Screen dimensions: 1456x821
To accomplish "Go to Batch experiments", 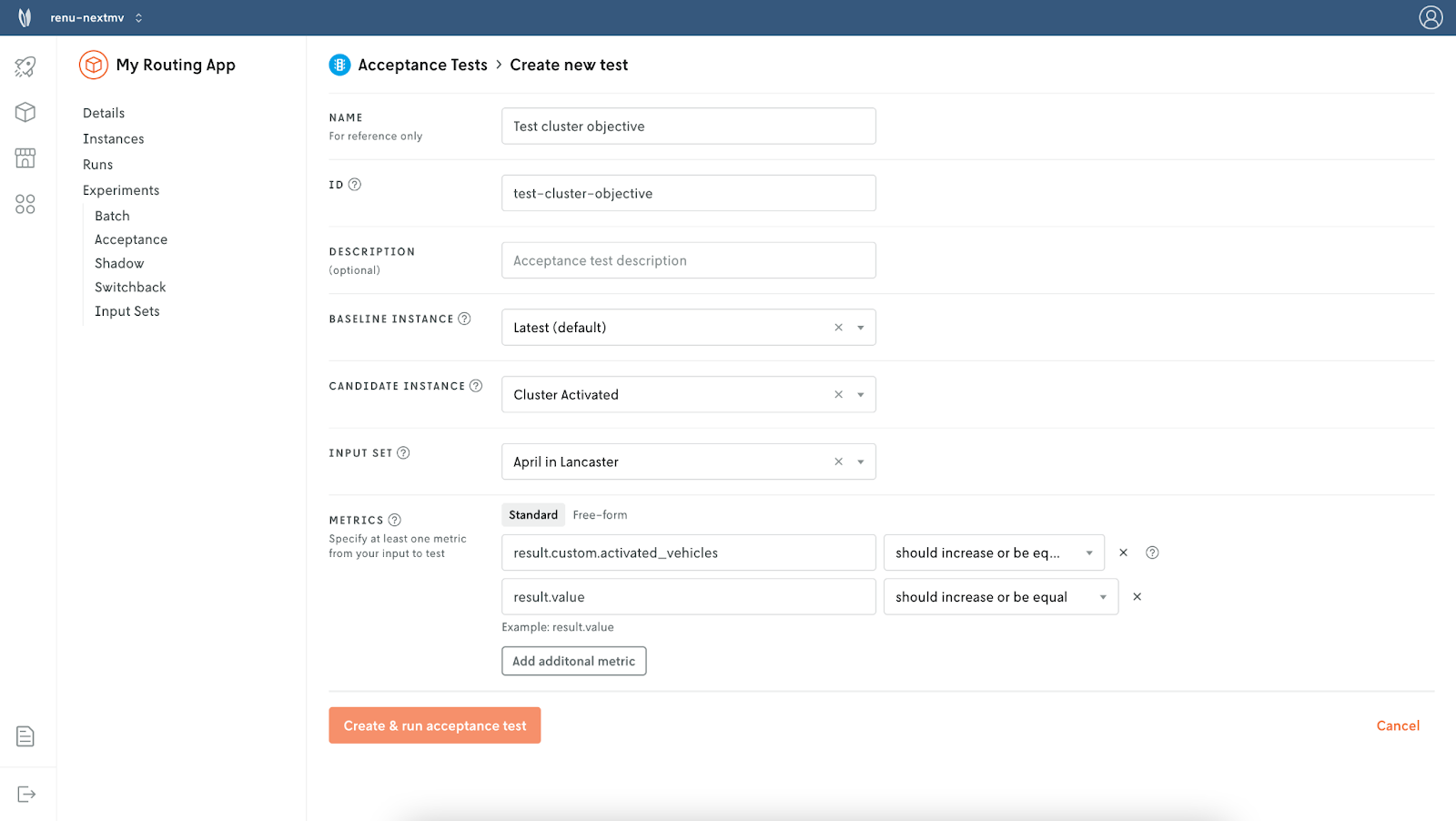I will [x=112, y=216].
